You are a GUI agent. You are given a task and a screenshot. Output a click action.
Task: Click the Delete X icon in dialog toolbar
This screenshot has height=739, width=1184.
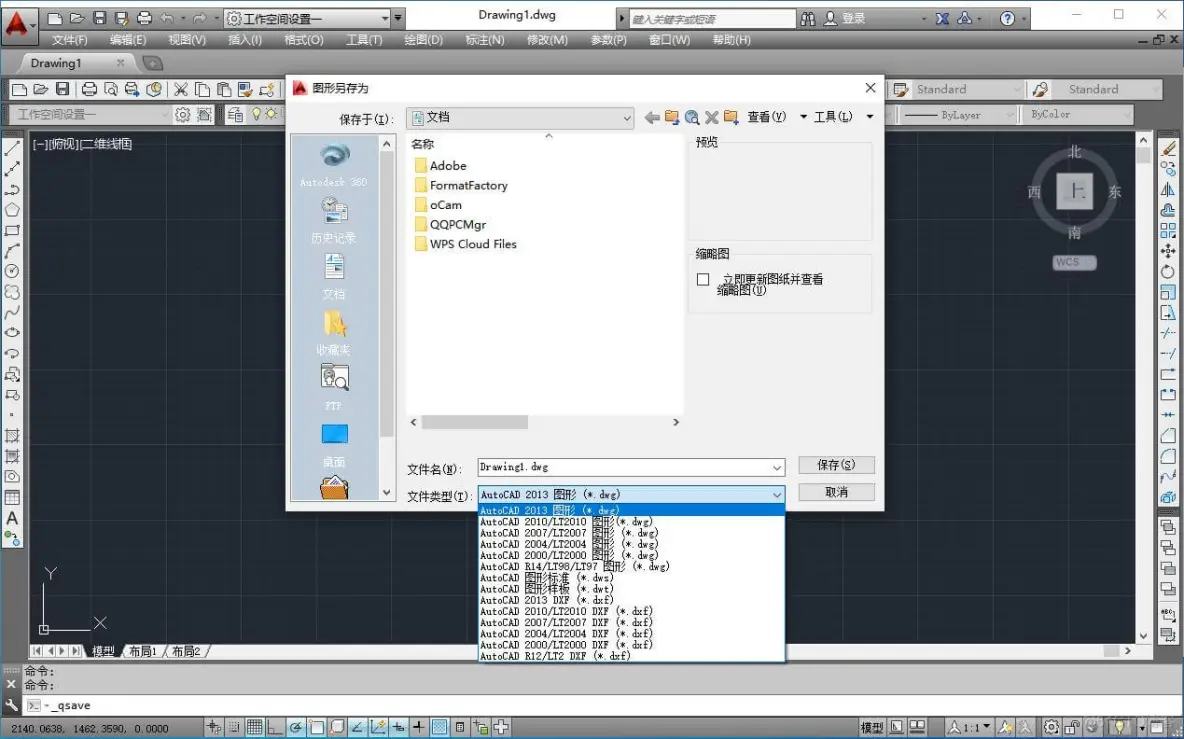(711, 117)
